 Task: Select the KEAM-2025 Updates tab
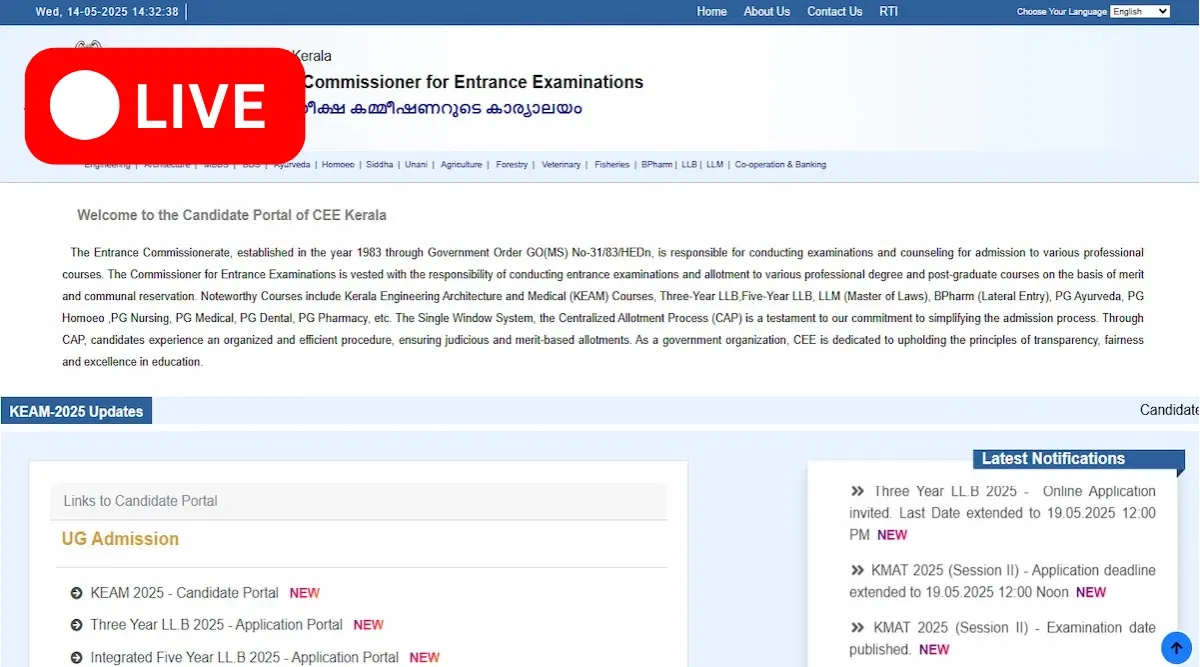point(76,411)
